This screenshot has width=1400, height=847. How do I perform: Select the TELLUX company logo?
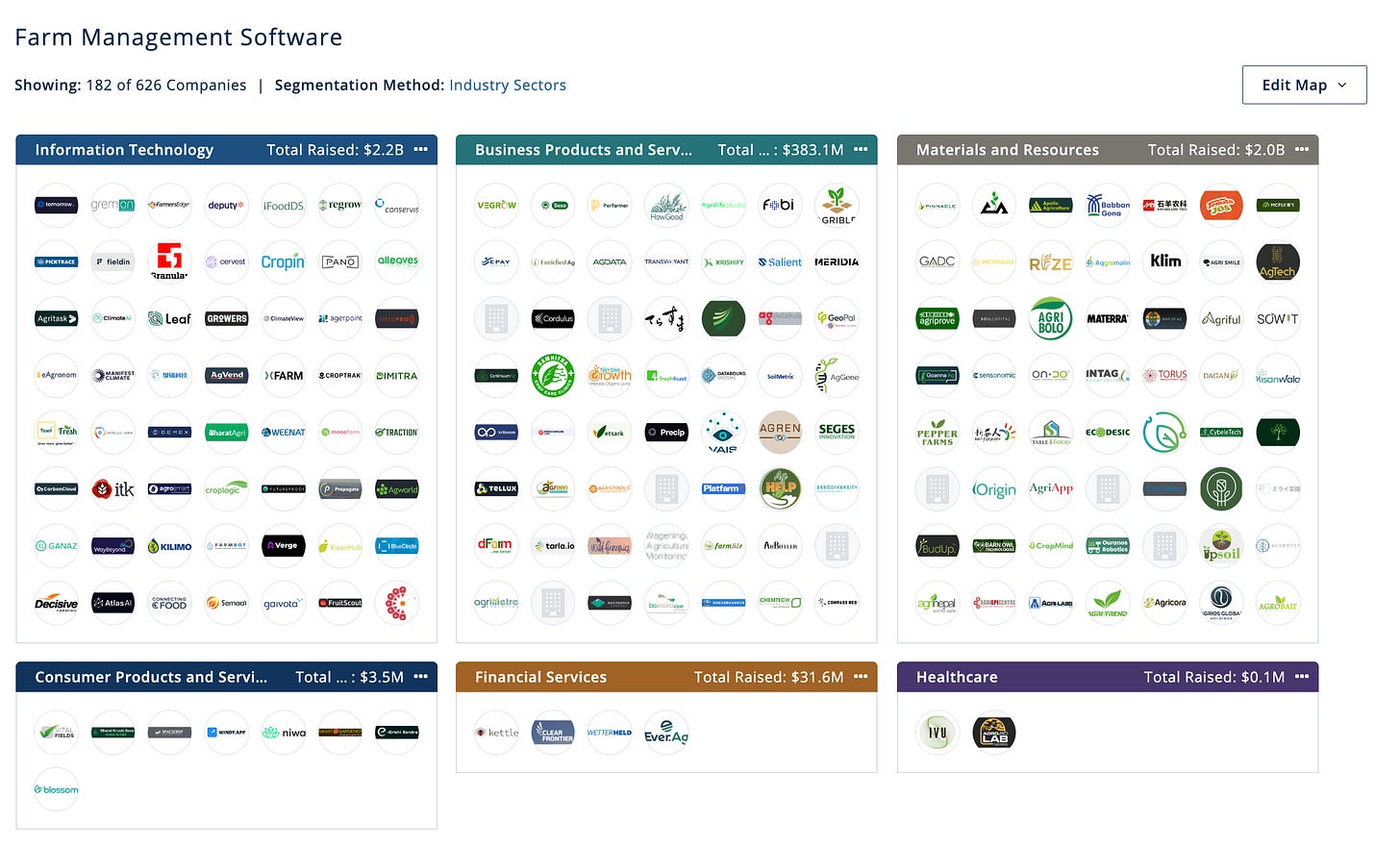coord(496,489)
